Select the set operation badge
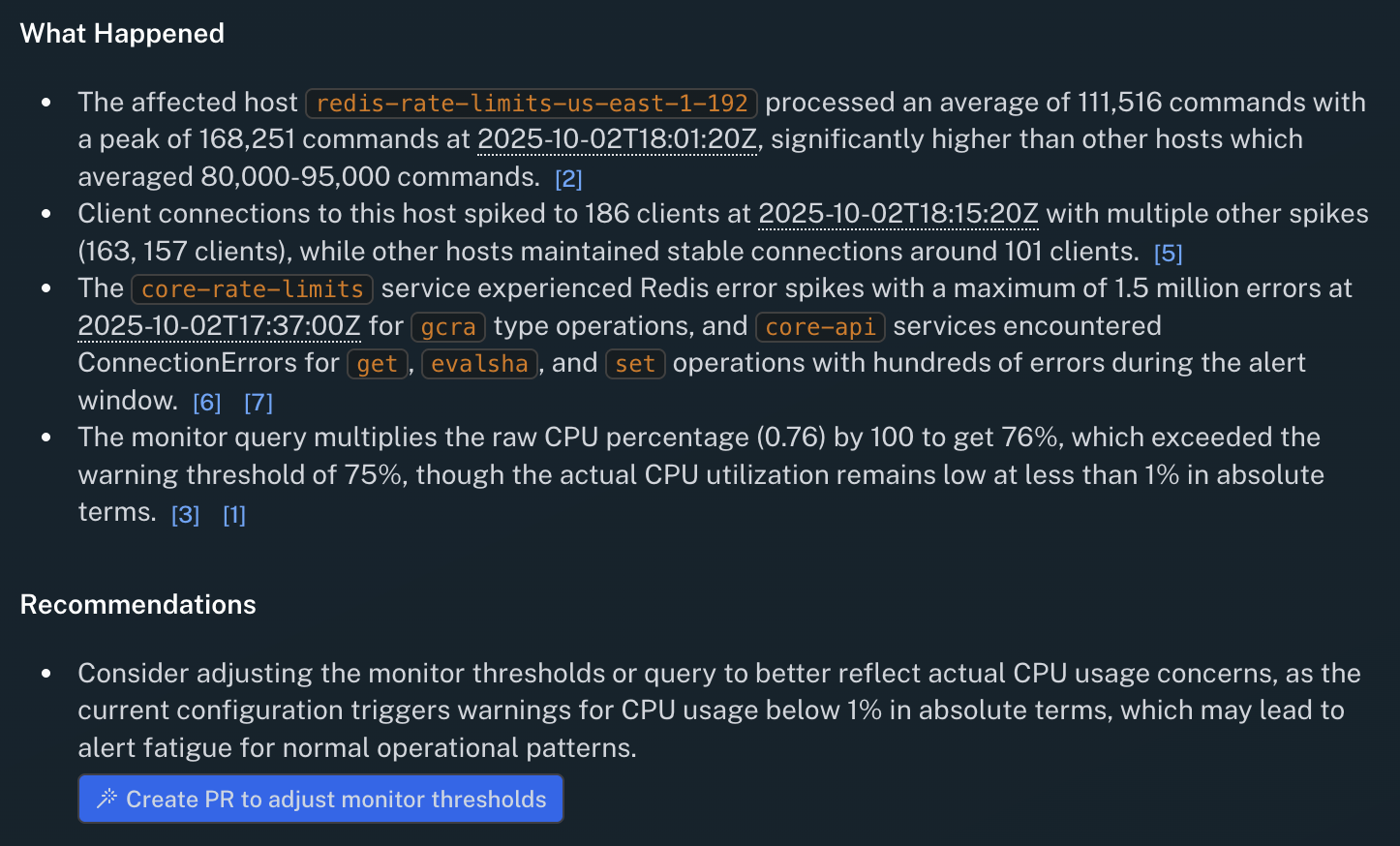Screen dimensions: 1400x846 click(x=635, y=364)
